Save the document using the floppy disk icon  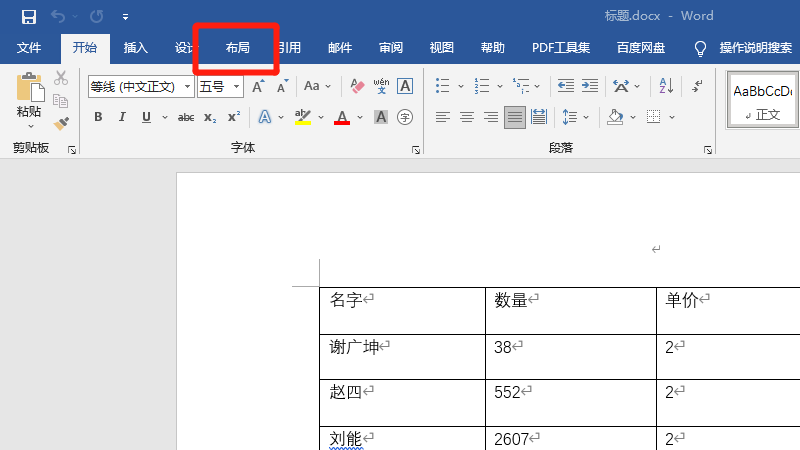point(29,16)
